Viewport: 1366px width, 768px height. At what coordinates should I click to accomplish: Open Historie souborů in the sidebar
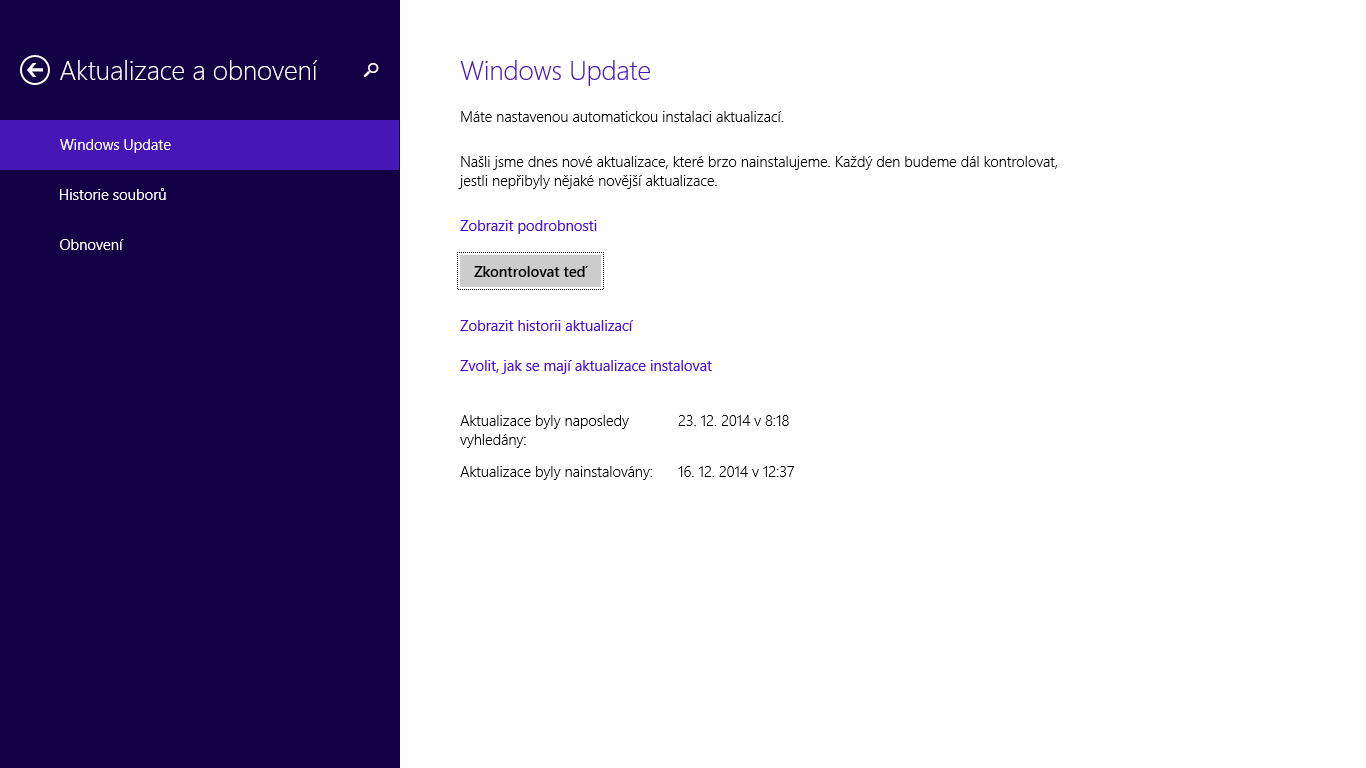200,195
